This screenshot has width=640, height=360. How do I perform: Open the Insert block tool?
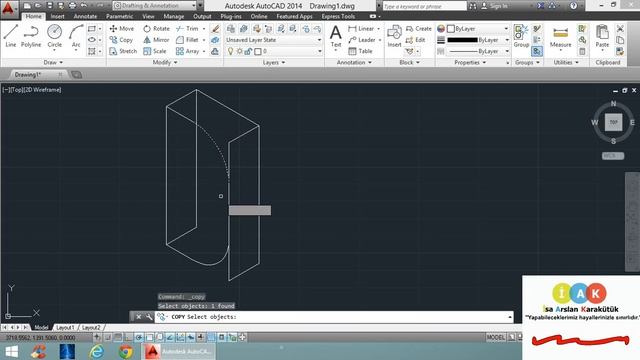click(394, 36)
